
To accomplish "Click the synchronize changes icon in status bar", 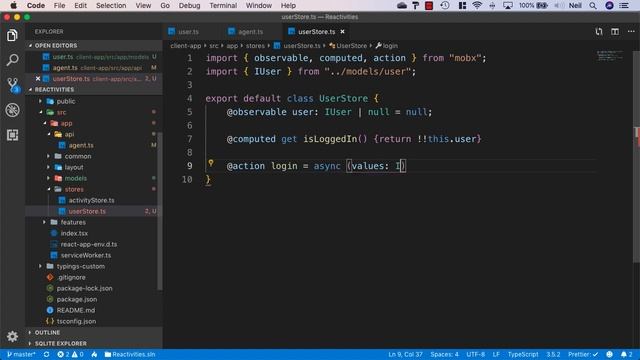I will pyautogui.click(x=47, y=354).
